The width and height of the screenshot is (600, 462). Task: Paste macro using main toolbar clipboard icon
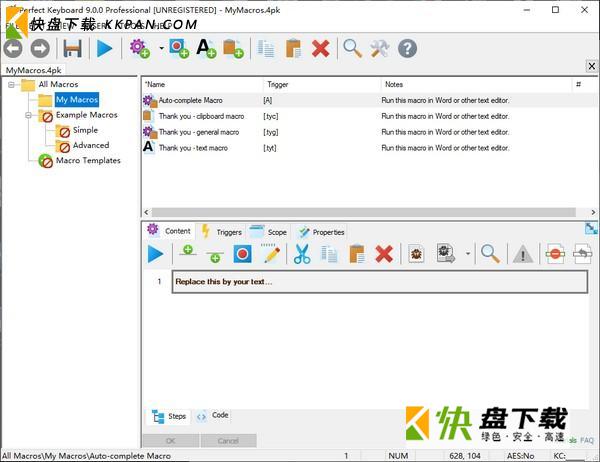coord(293,49)
